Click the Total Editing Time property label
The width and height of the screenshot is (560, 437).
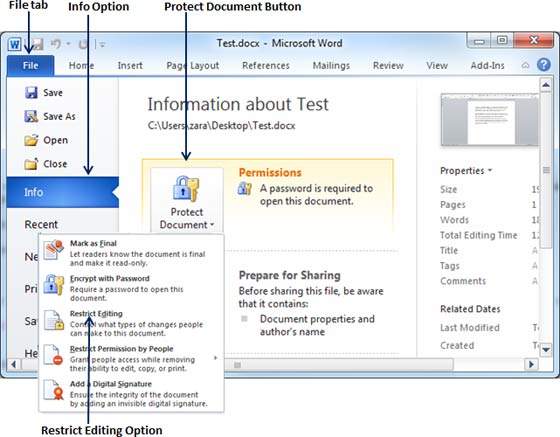pyautogui.click(x=479, y=235)
